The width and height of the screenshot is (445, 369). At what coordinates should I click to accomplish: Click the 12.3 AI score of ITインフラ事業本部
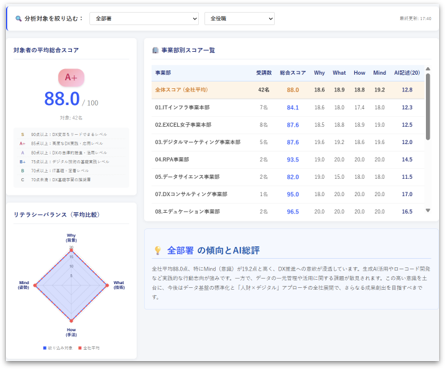407,107
